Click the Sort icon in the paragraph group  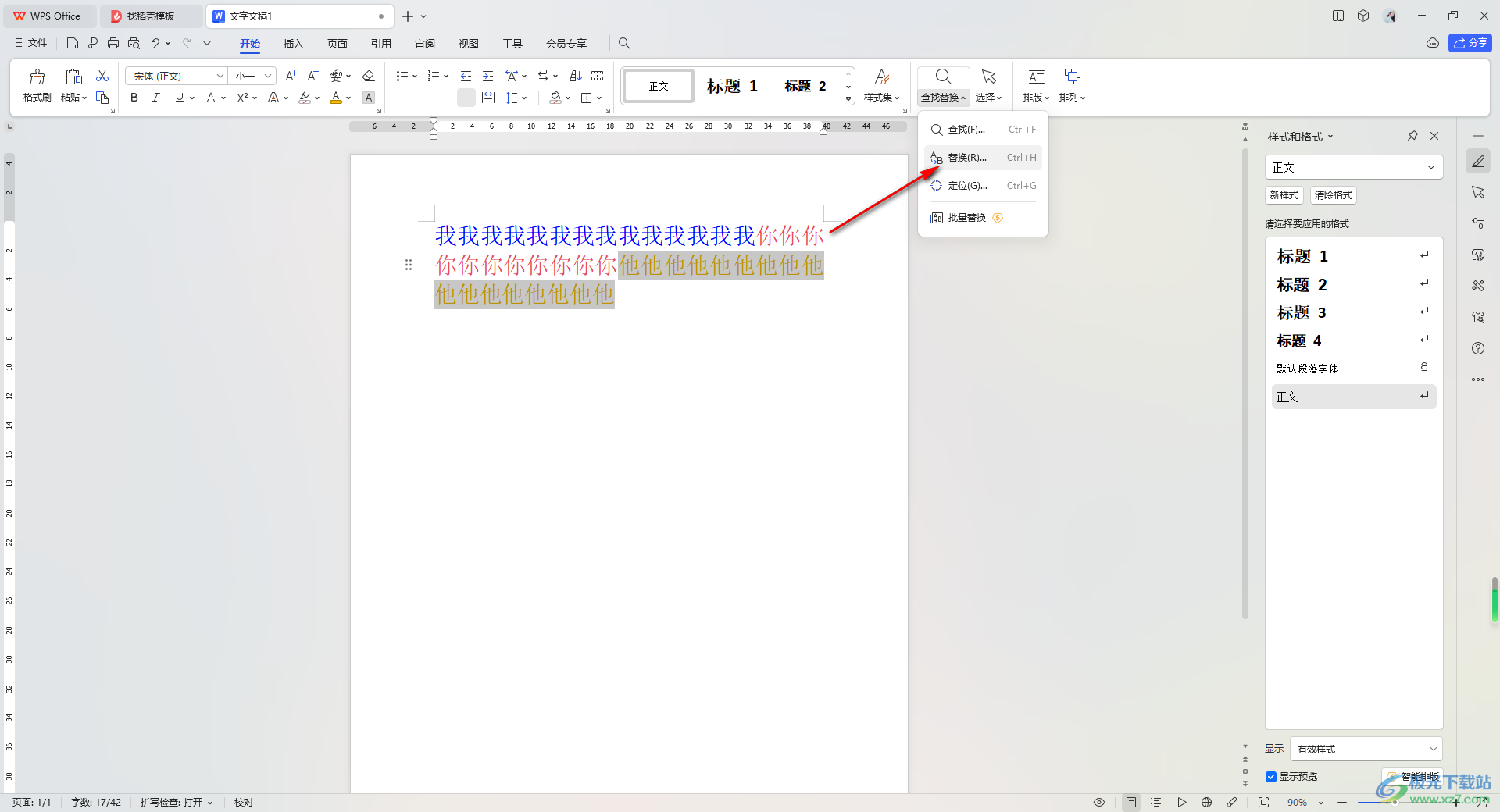coord(576,76)
